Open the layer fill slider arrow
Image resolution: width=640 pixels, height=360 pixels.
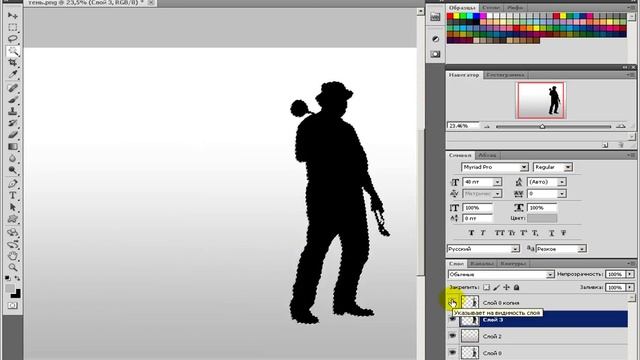click(630, 287)
